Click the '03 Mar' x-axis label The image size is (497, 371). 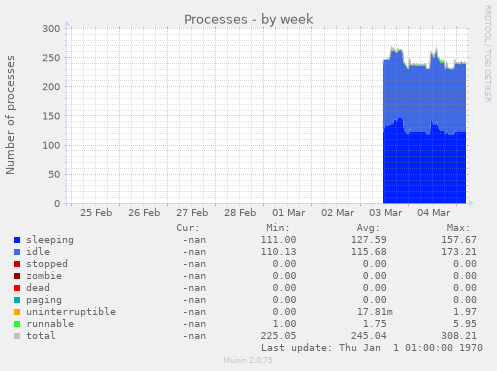[386, 213]
